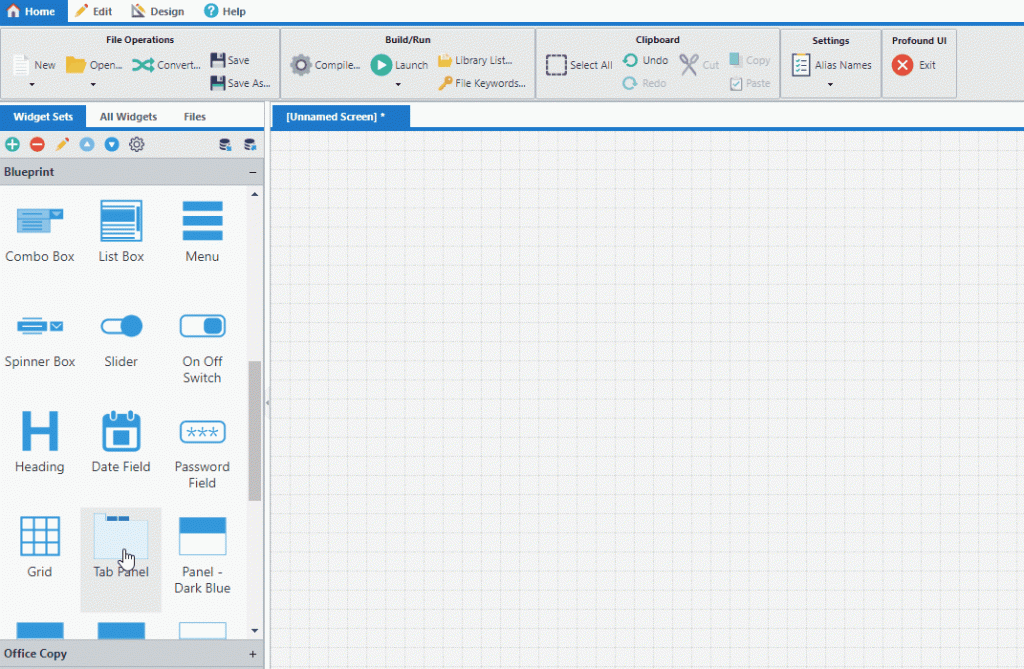Viewport: 1024px width, 669px height.
Task: Switch to the Design ribbon tab
Action: coord(157,11)
